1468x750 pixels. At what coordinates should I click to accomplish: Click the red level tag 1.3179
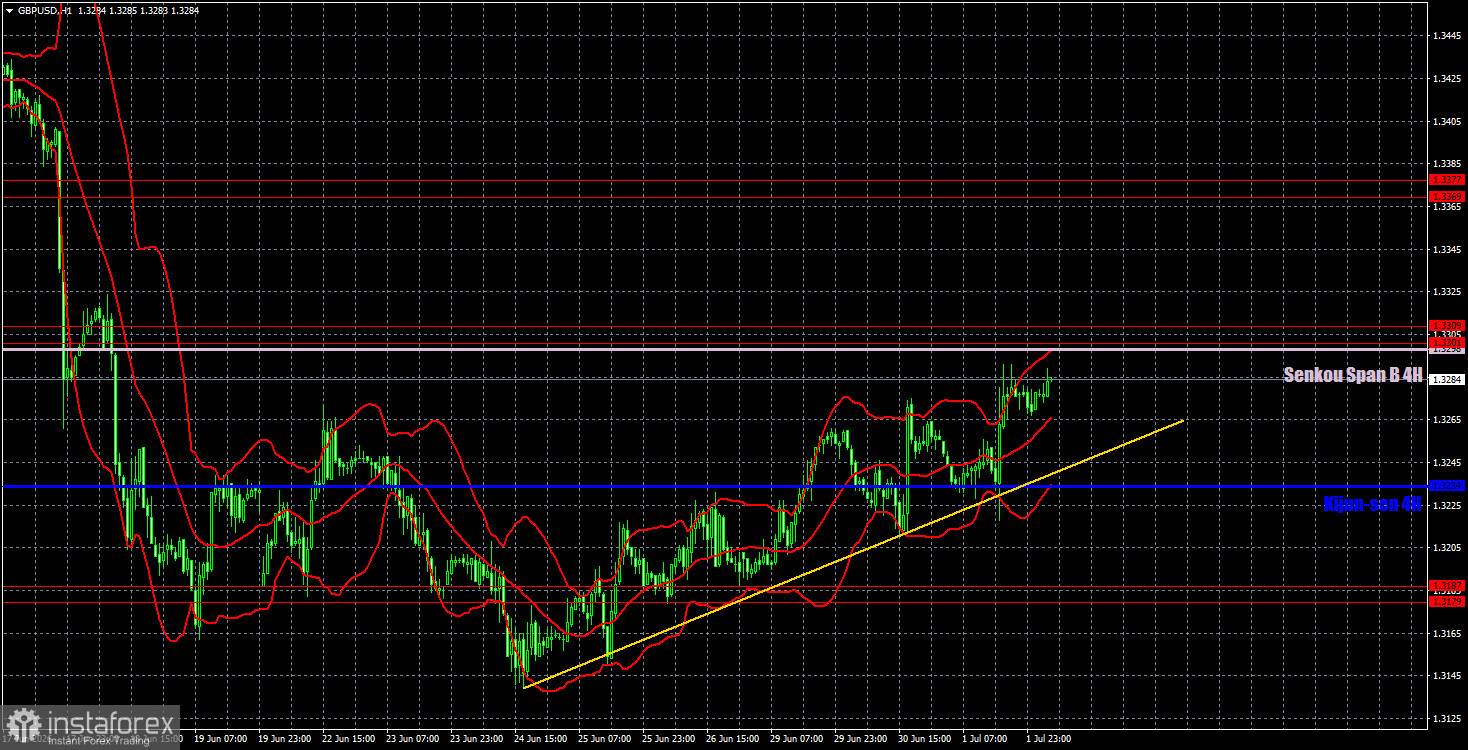pyautogui.click(x=1447, y=602)
